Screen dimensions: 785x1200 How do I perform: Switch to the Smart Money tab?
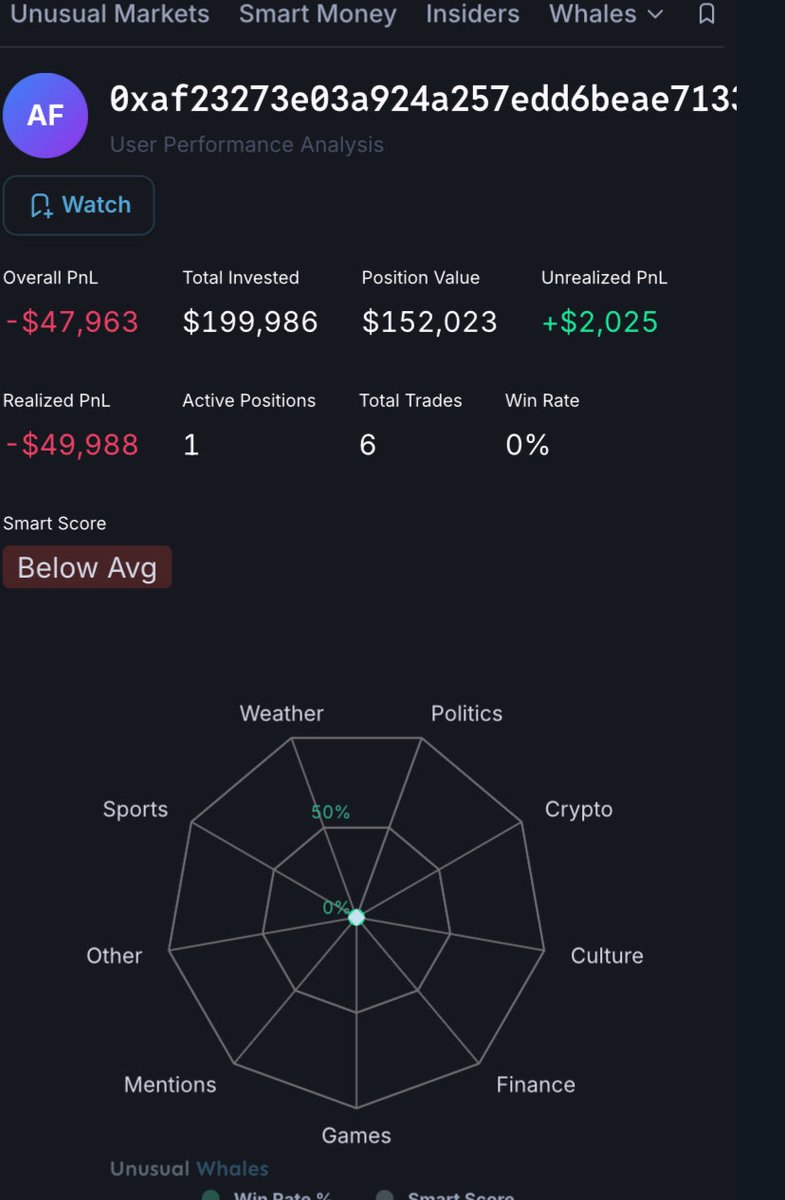[318, 14]
